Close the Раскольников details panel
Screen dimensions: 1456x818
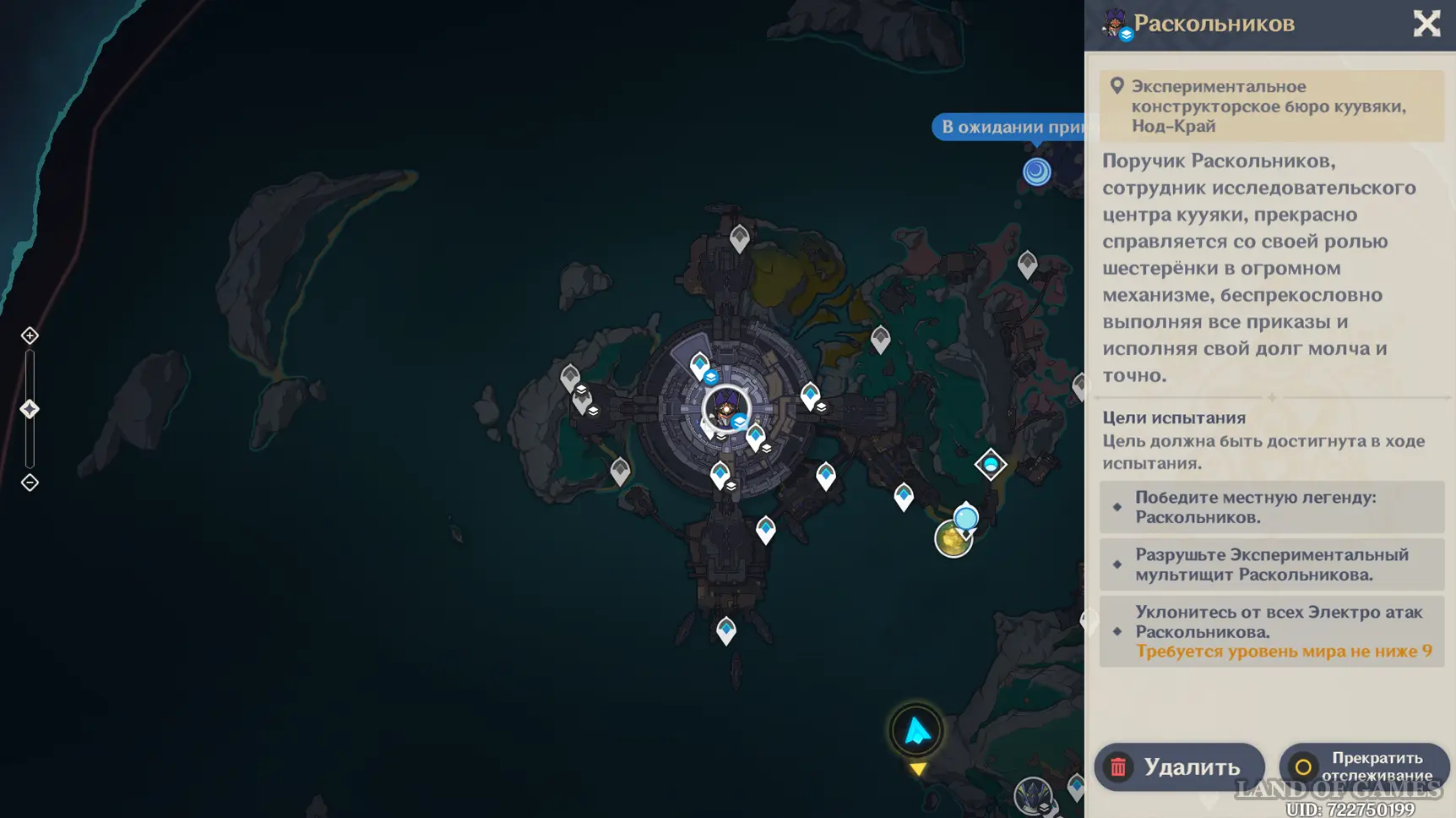coord(1426,24)
